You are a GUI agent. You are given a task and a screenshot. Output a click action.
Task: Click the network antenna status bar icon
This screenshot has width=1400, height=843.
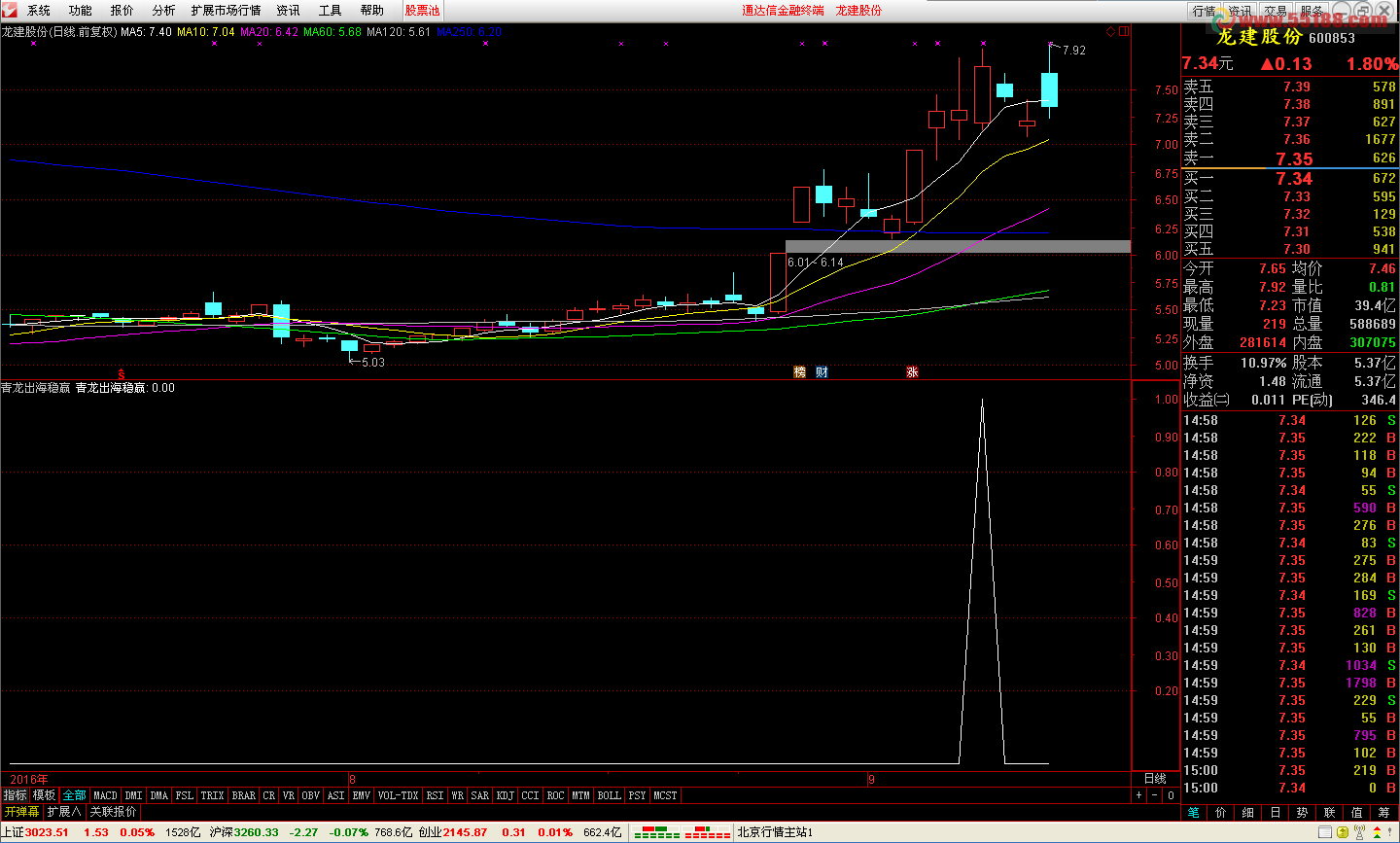pyautogui.click(x=1359, y=832)
